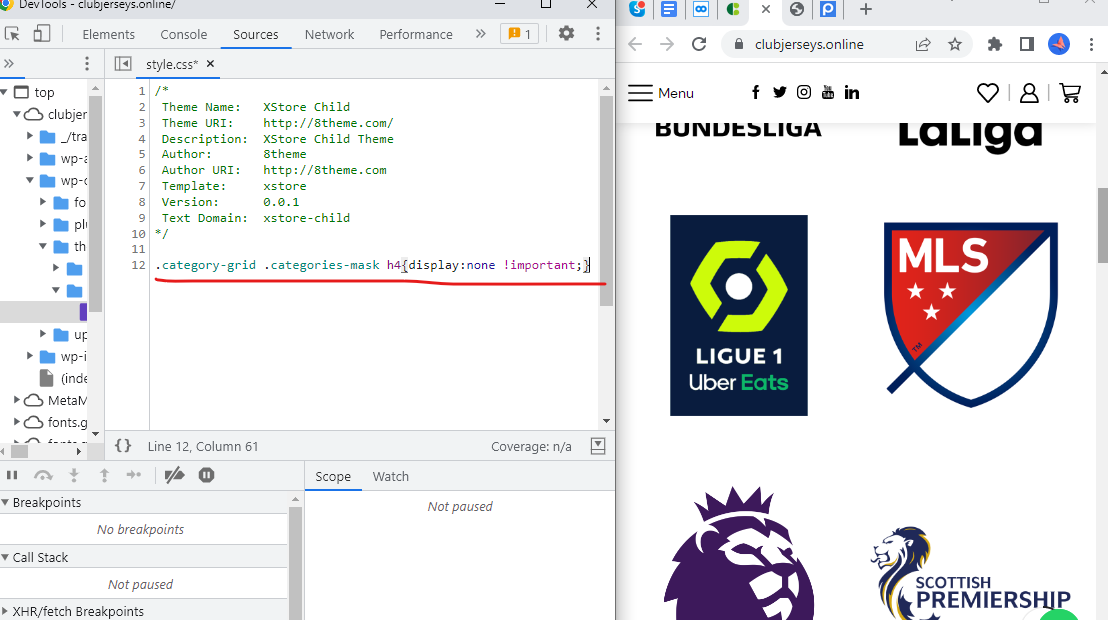This screenshot has width=1108, height=620.
Task: Open the browser profile avatar
Action: coord(1059,45)
